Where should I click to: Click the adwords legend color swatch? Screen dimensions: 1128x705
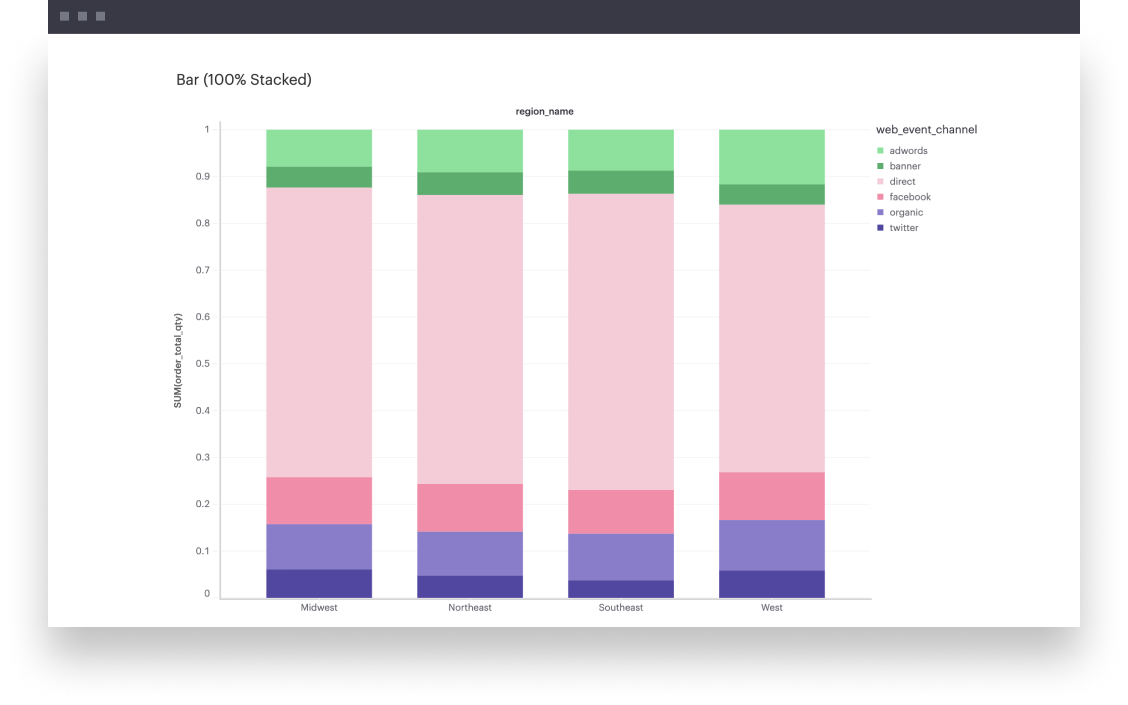(x=880, y=151)
